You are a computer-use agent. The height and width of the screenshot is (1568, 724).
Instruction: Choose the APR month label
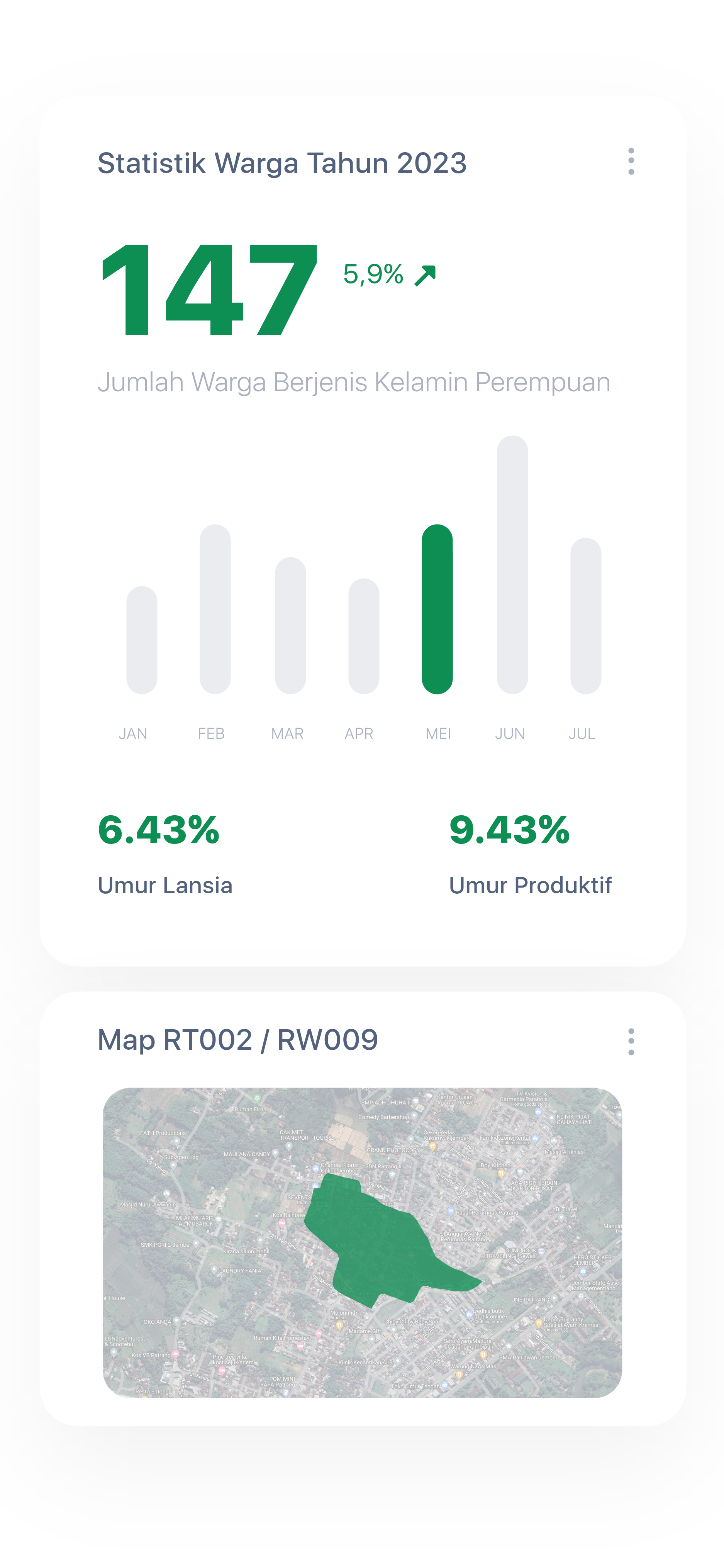point(359,733)
